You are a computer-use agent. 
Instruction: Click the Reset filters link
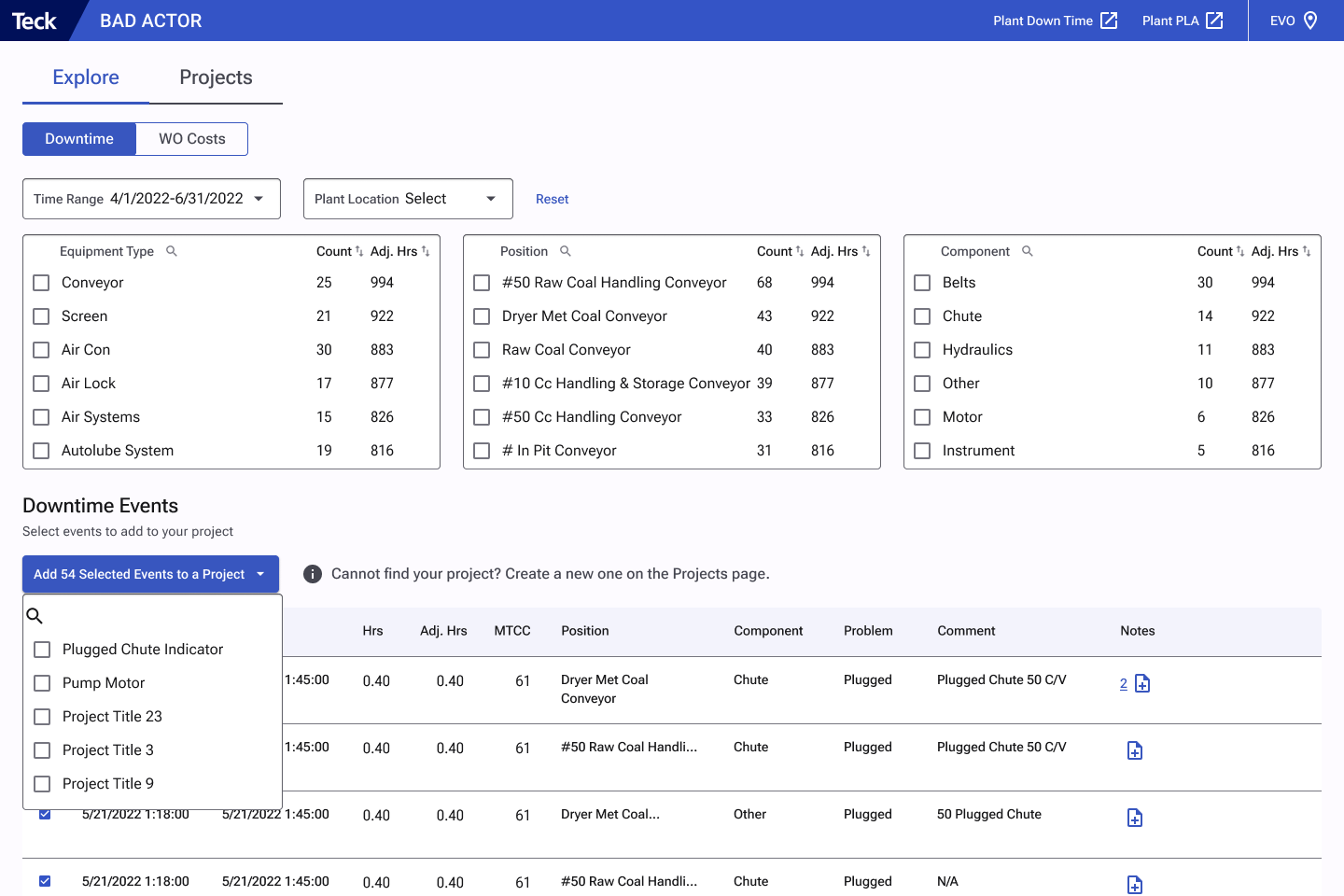tap(553, 199)
